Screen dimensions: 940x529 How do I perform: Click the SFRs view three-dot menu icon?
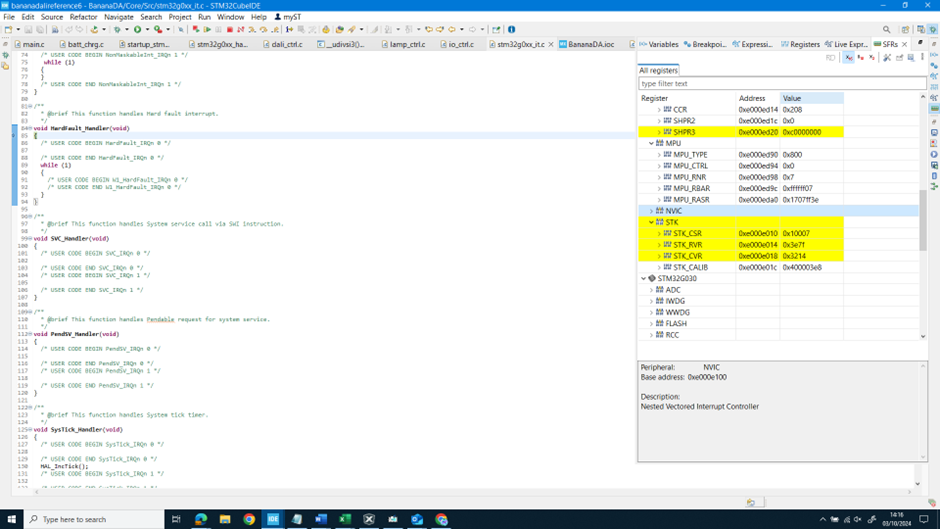(923, 58)
